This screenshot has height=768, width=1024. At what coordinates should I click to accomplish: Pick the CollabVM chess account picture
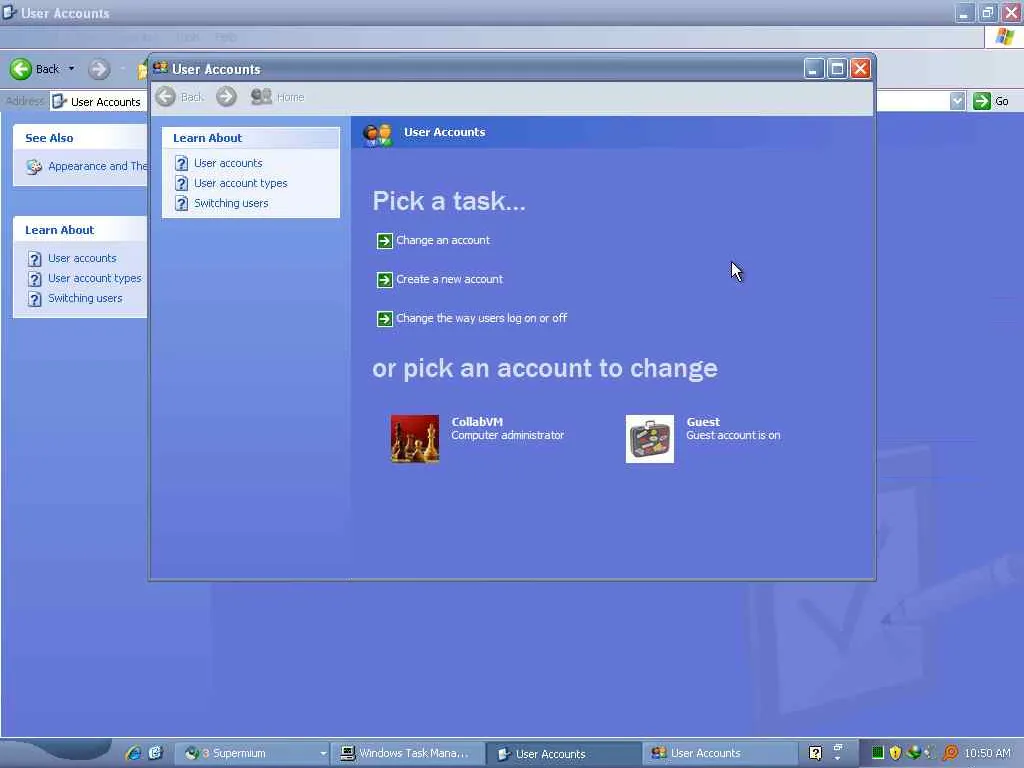coord(415,439)
